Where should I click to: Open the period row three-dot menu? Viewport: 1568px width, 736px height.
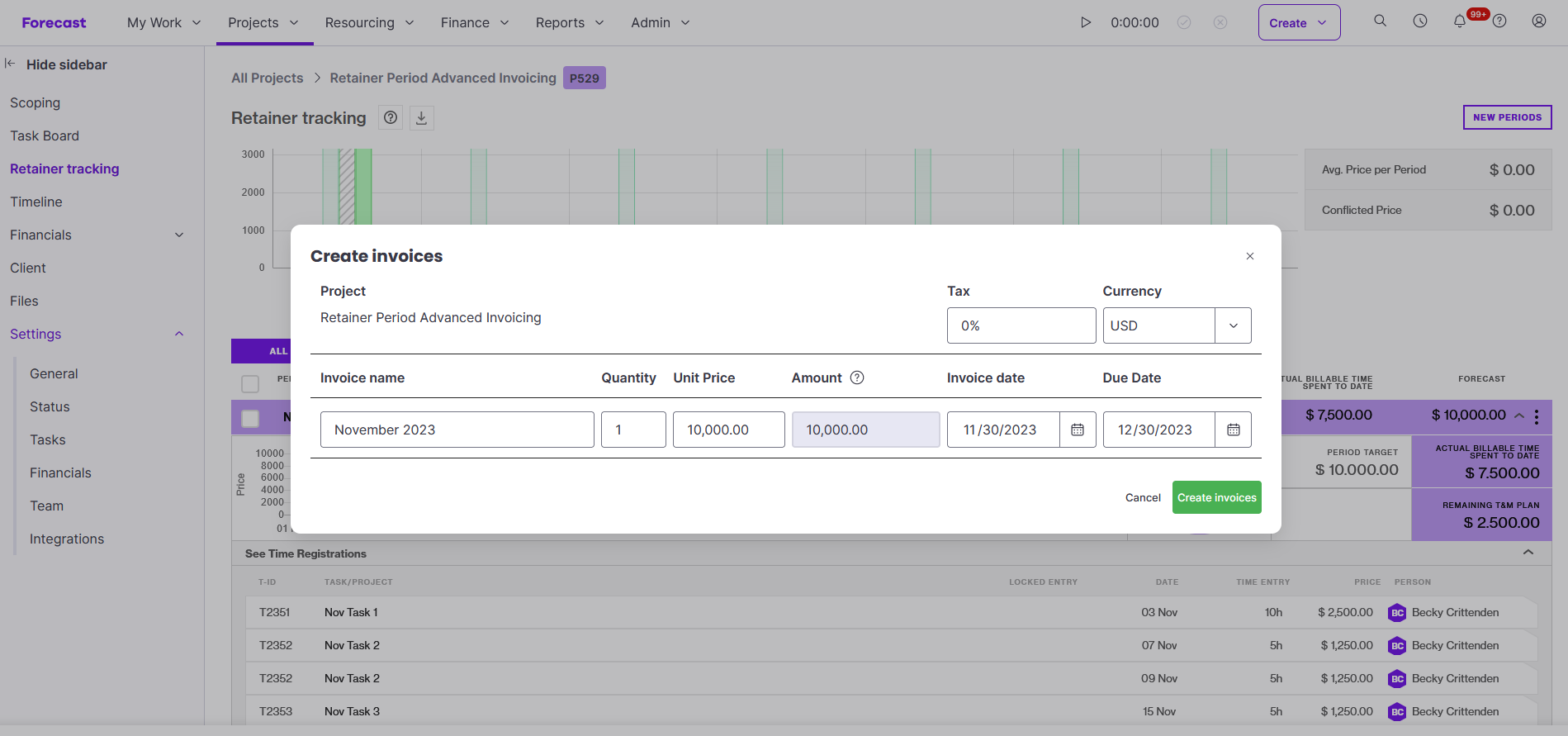pyautogui.click(x=1537, y=416)
